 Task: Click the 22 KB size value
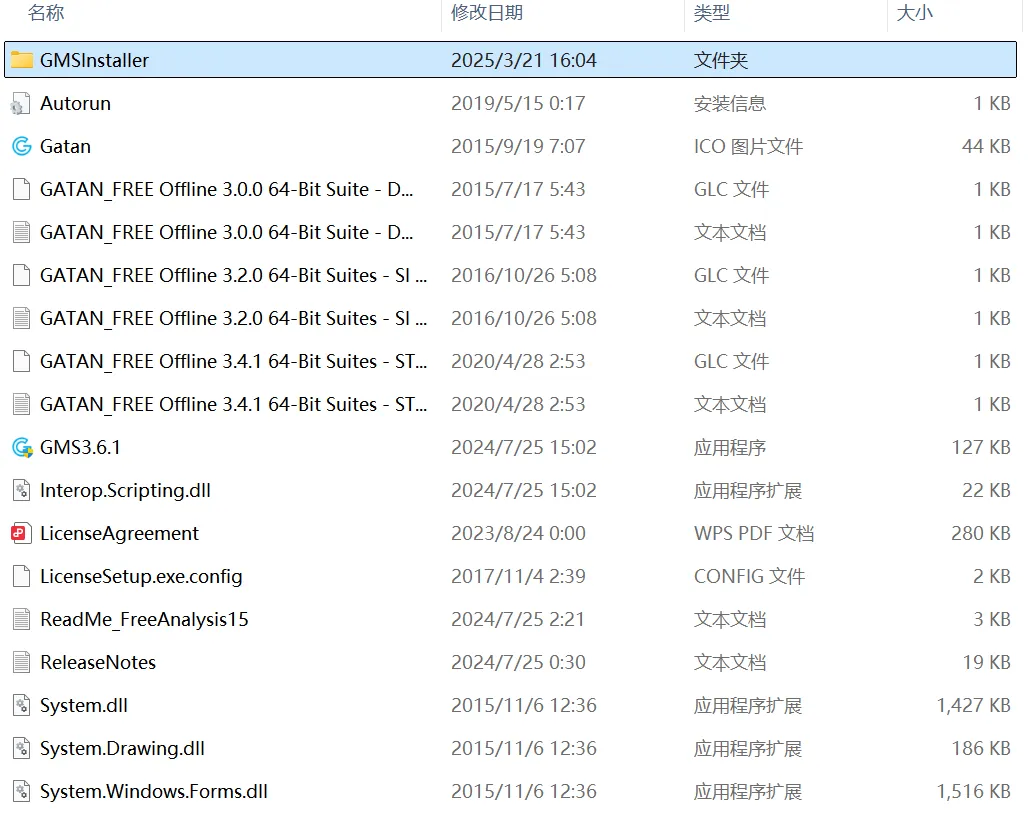[986, 490]
